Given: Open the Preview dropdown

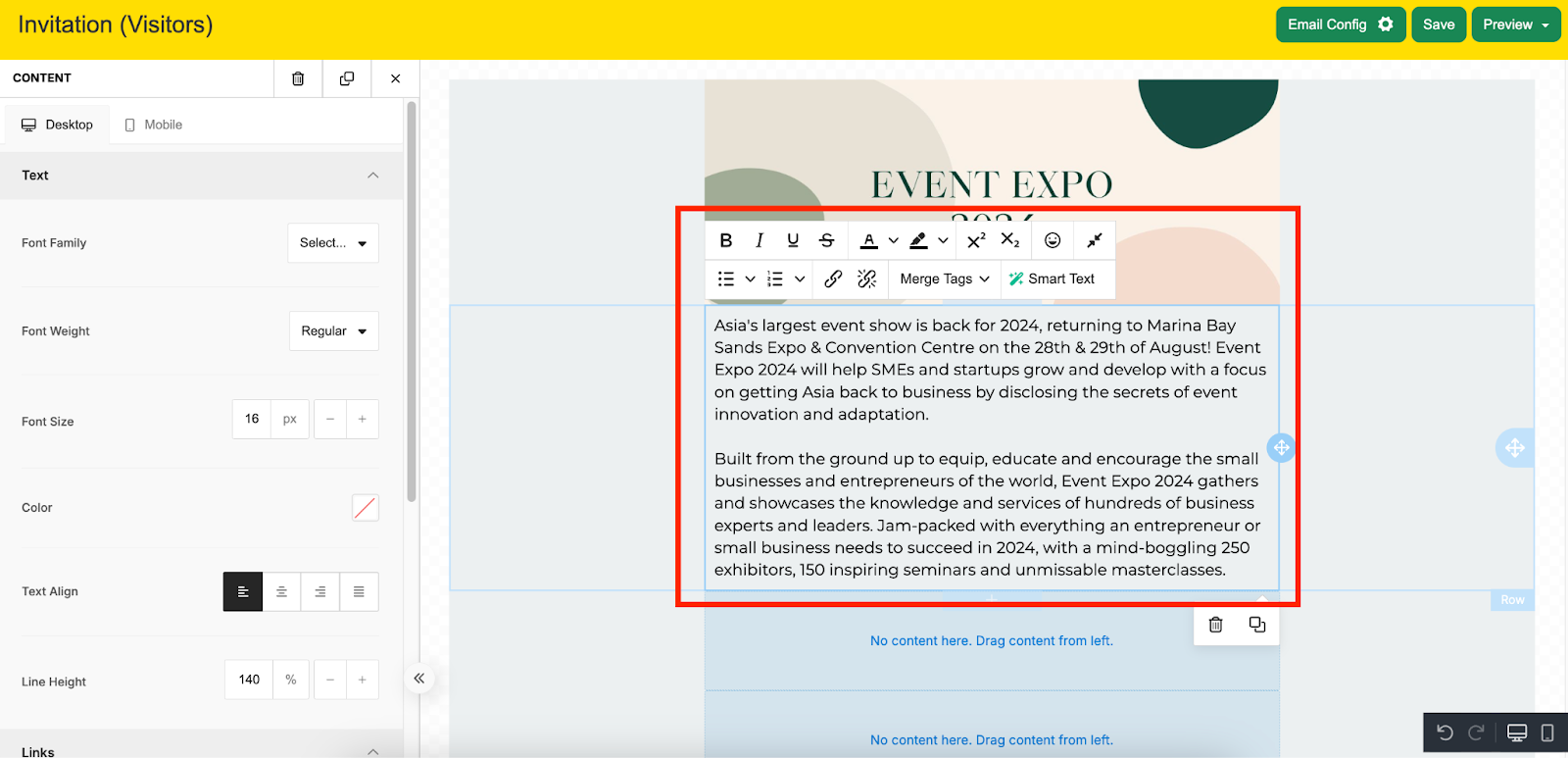Looking at the screenshot, I should coord(1516,25).
